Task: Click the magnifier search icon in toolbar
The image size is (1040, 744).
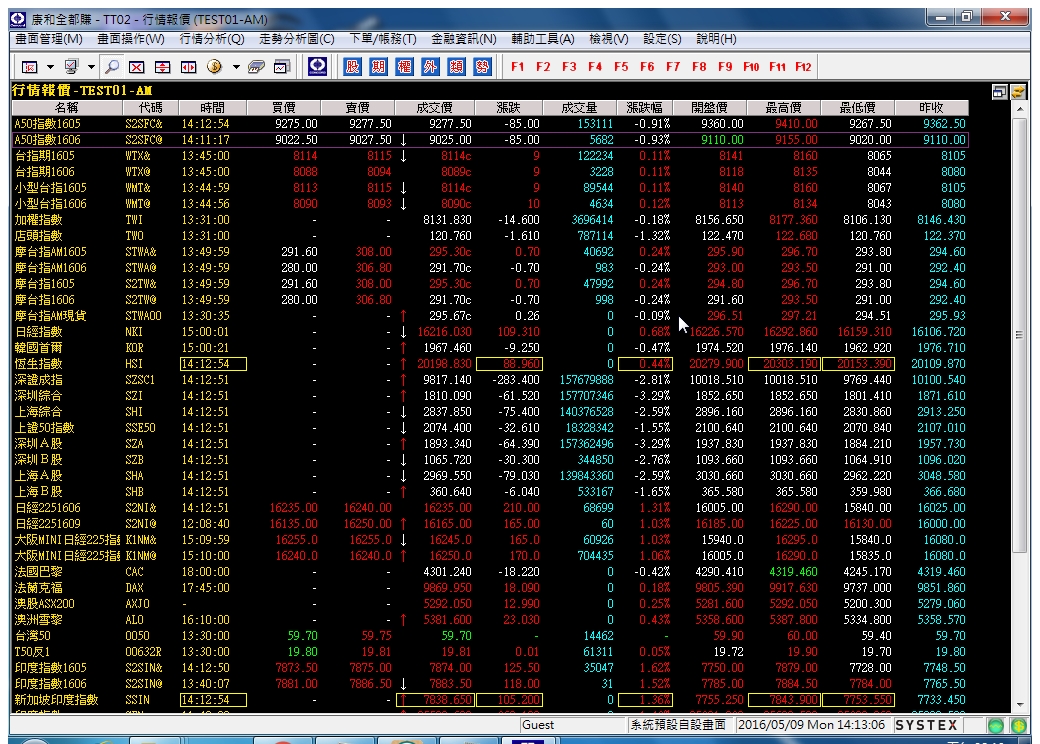Action: [112, 66]
